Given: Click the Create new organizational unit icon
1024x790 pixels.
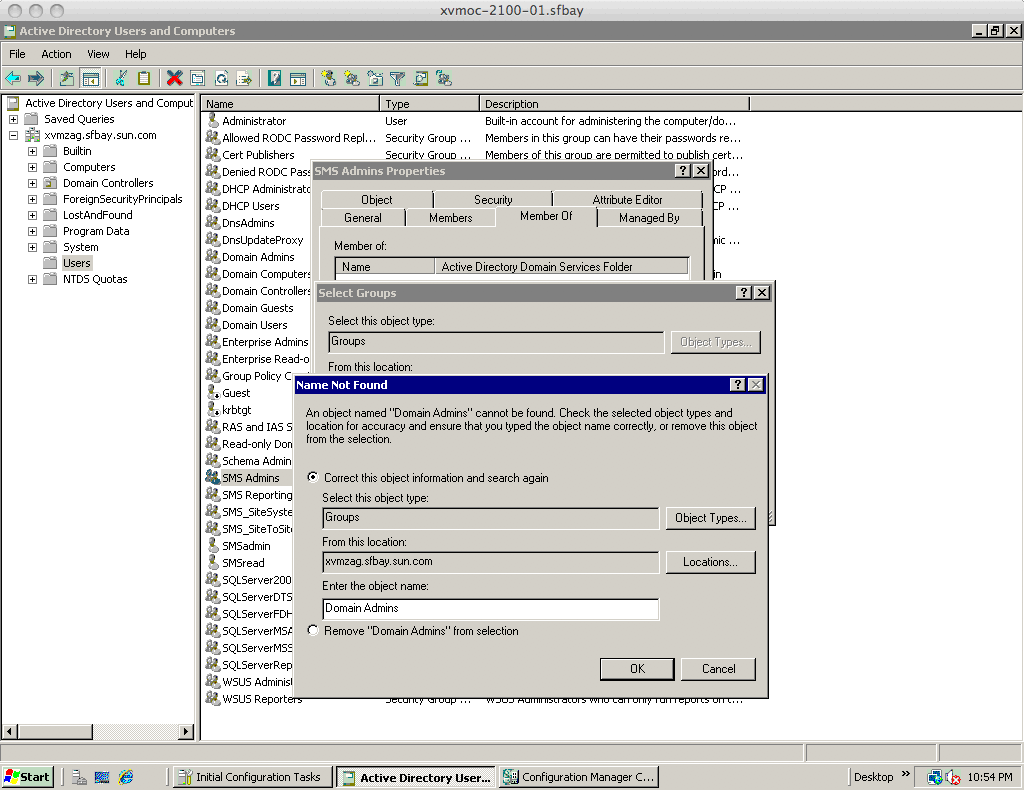Looking at the screenshot, I should pyautogui.click(x=376, y=79).
